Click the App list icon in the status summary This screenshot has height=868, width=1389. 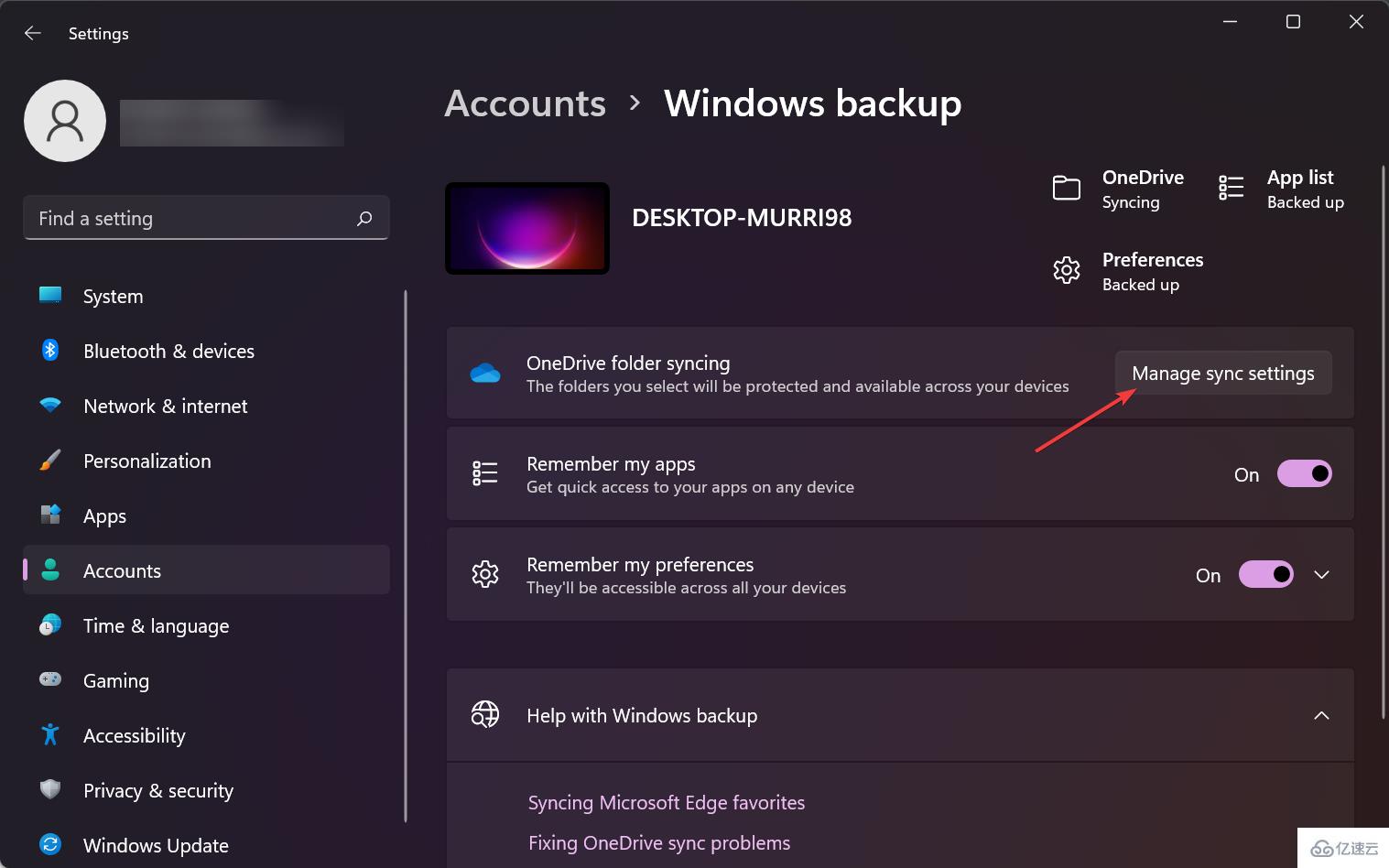pos(1232,189)
